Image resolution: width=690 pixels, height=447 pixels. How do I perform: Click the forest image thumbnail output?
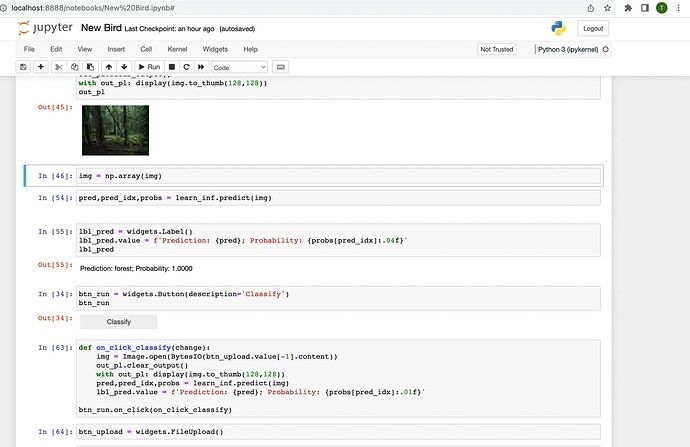coord(115,130)
